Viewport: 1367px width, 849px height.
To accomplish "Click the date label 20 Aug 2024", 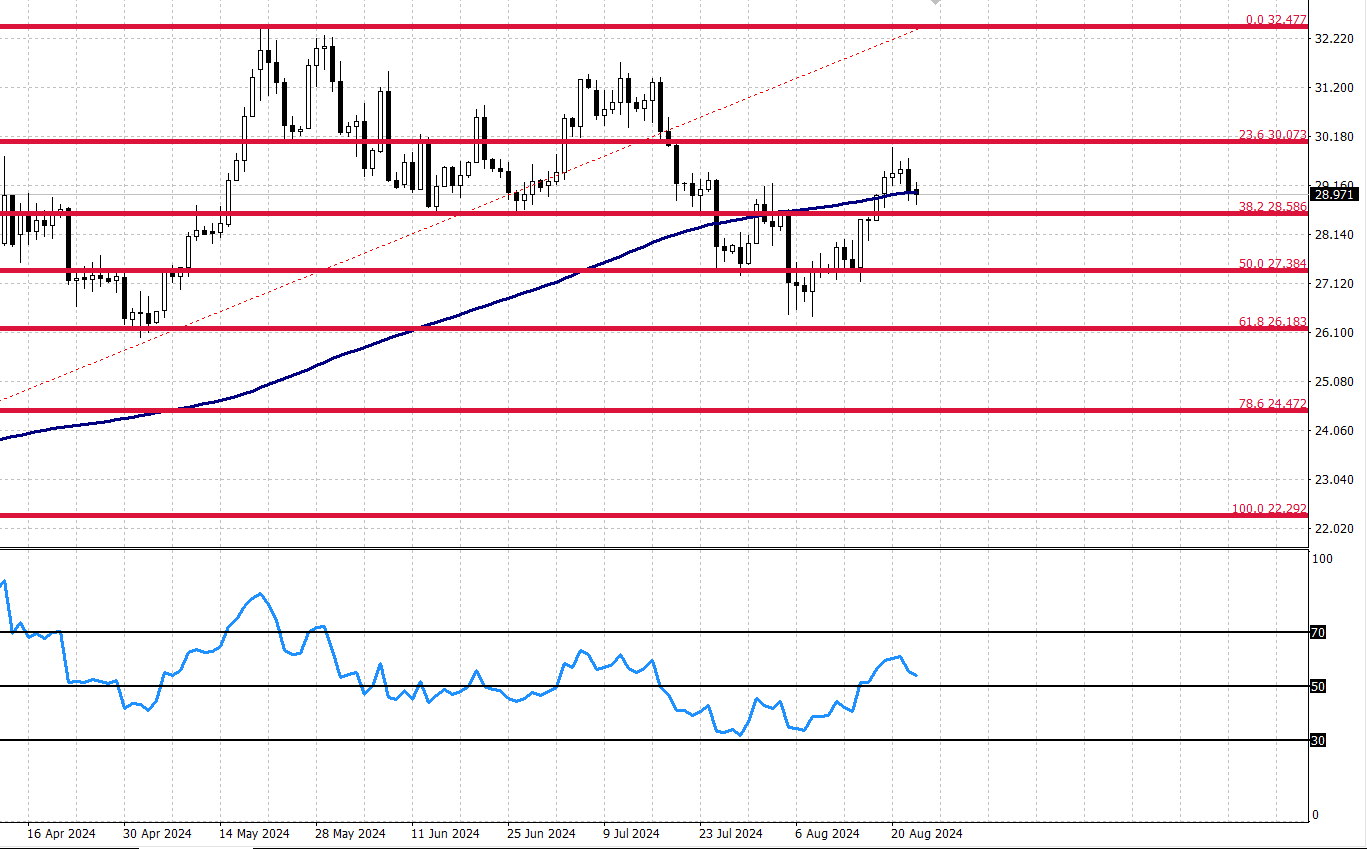I will (x=927, y=834).
